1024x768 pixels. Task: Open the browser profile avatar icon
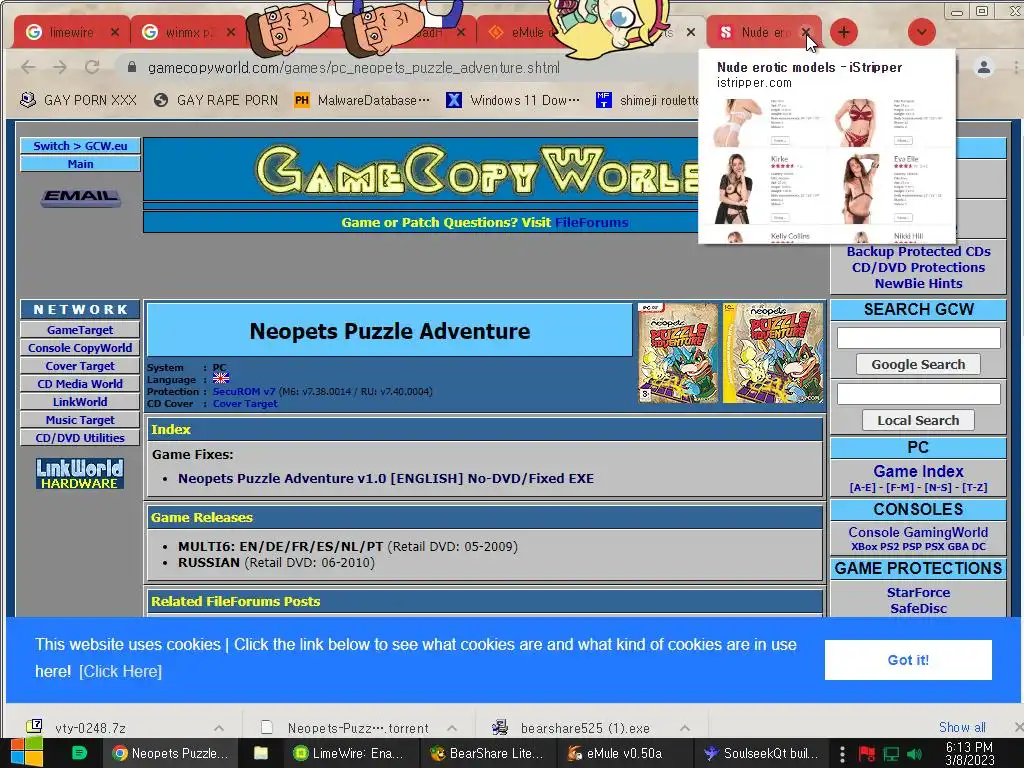pos(984,67)
